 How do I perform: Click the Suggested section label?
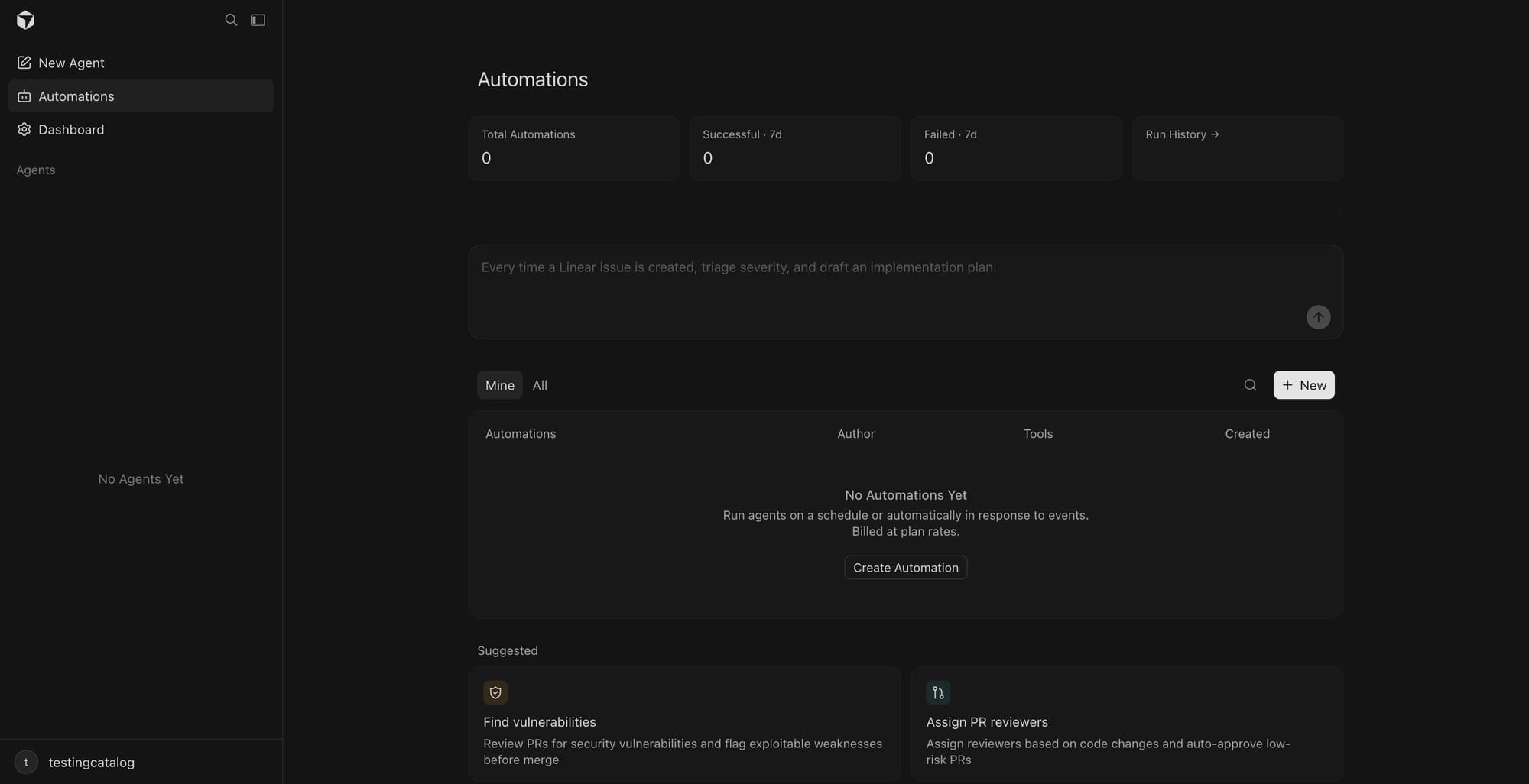(x=508, y=650)
